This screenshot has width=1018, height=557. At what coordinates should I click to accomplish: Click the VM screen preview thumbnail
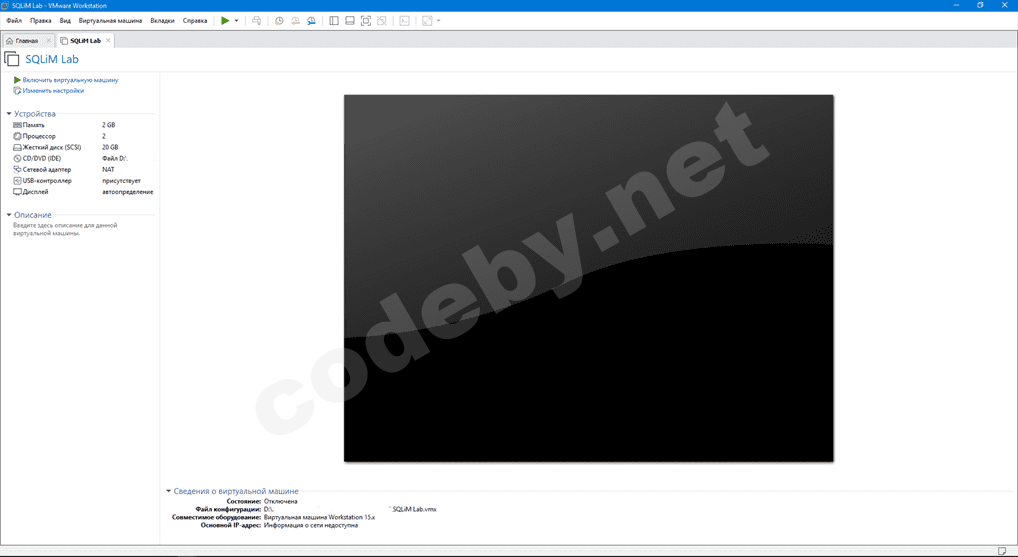(x=588, y=278)
